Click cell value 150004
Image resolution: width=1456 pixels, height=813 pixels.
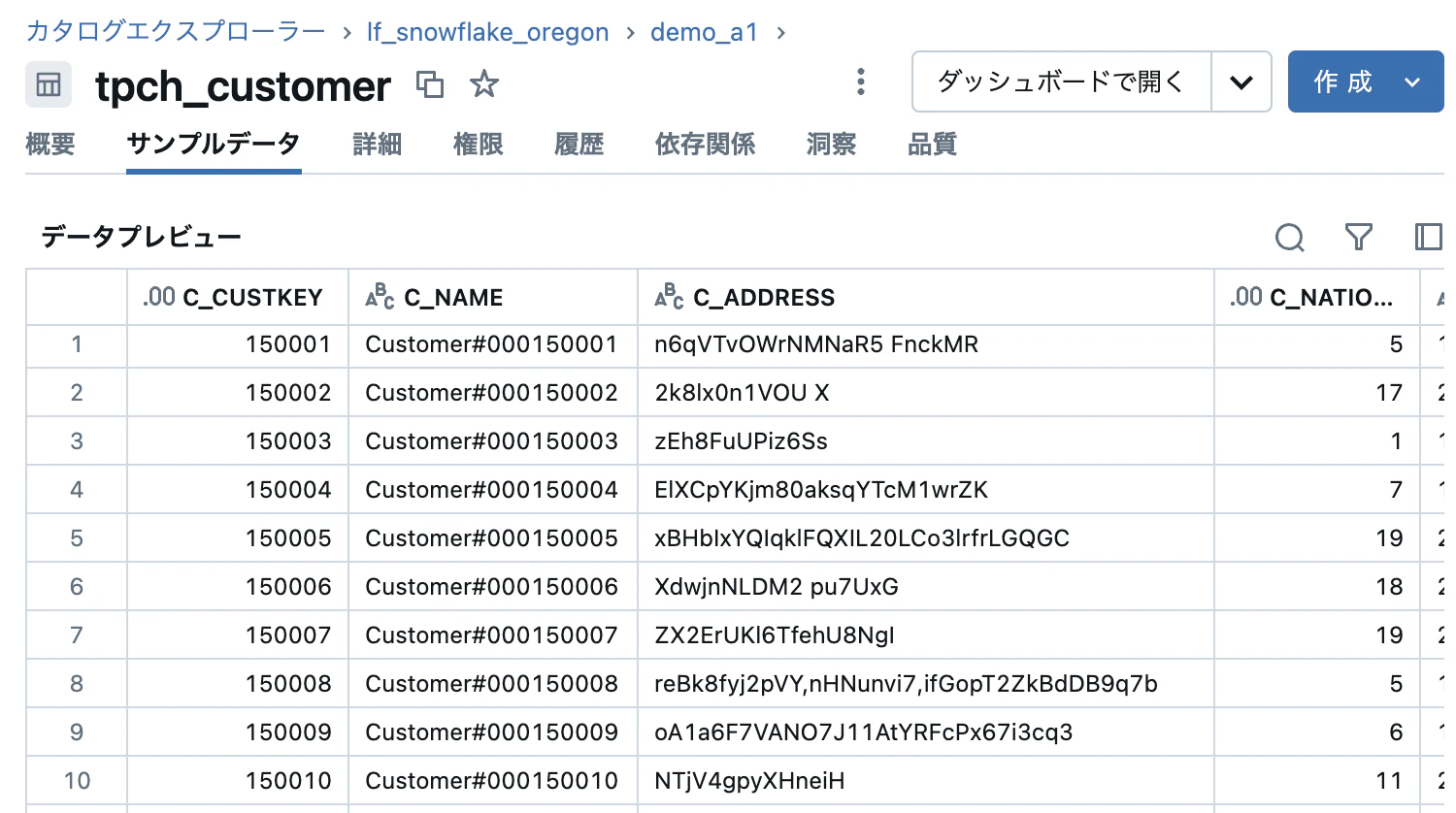[x=288, y=490]
